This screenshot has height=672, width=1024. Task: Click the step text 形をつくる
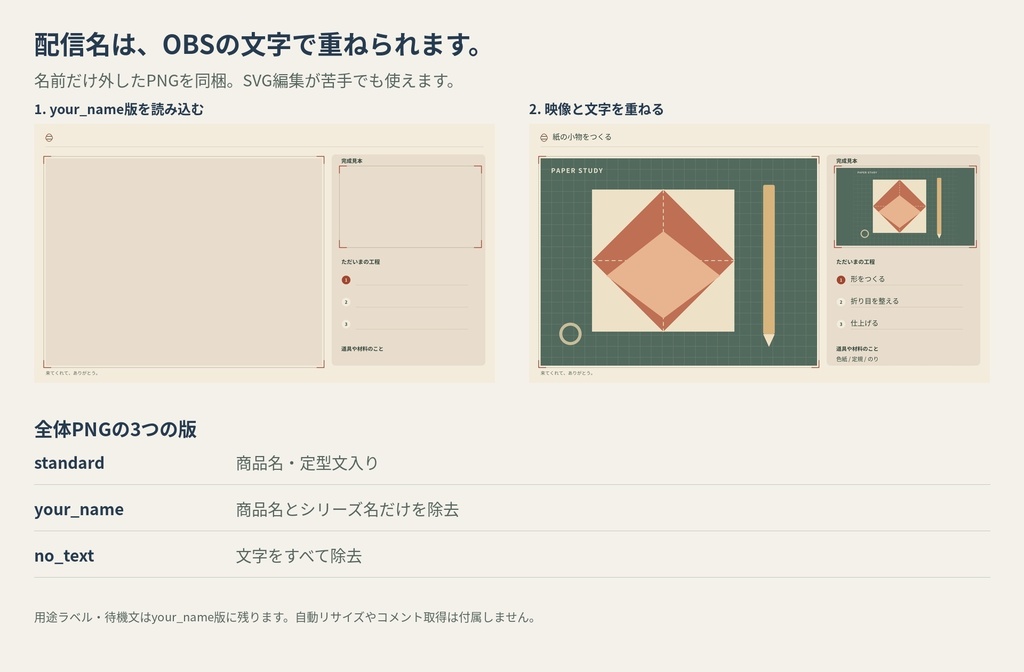click(867, 279)
